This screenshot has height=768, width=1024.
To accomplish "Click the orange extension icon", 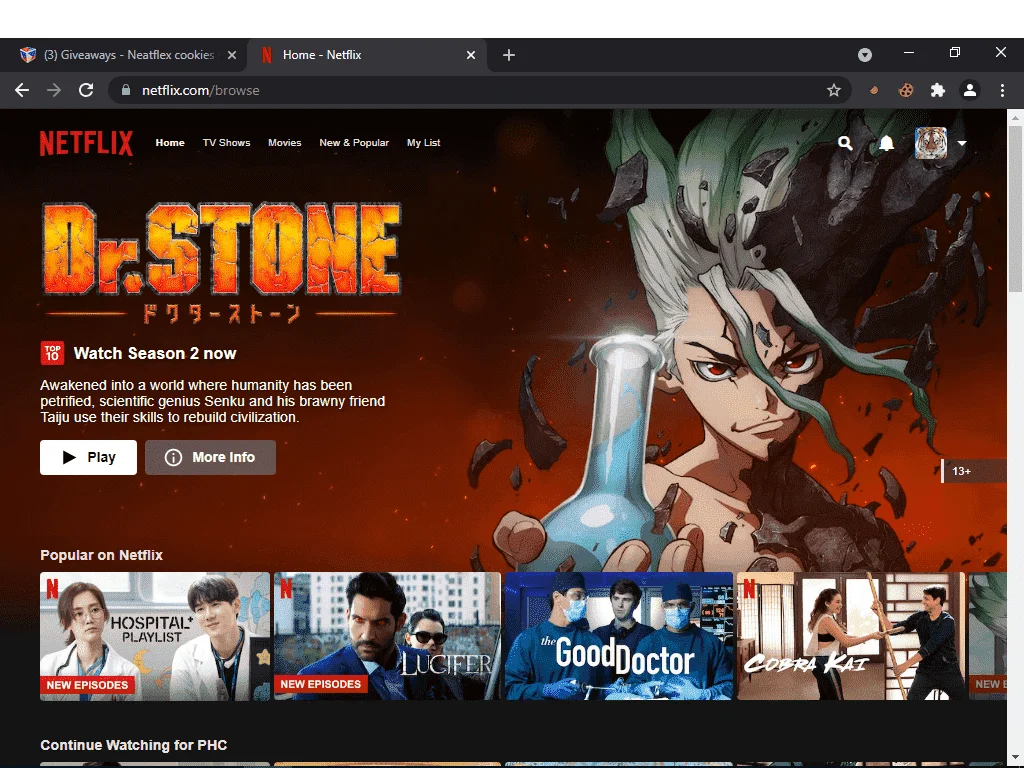I will click(874, 90).
